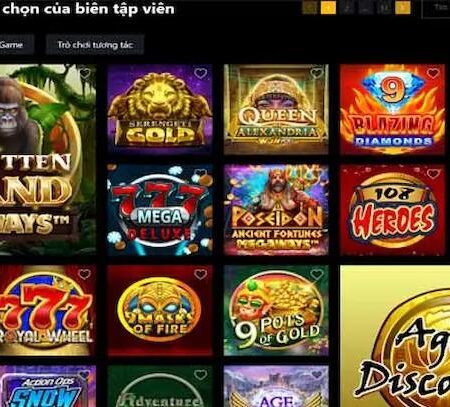Viewport: 450px width, 407px height.
Task: Click heart icon on 108 Heroes tile
Action: pyautogui.click(x=433, y=173)
